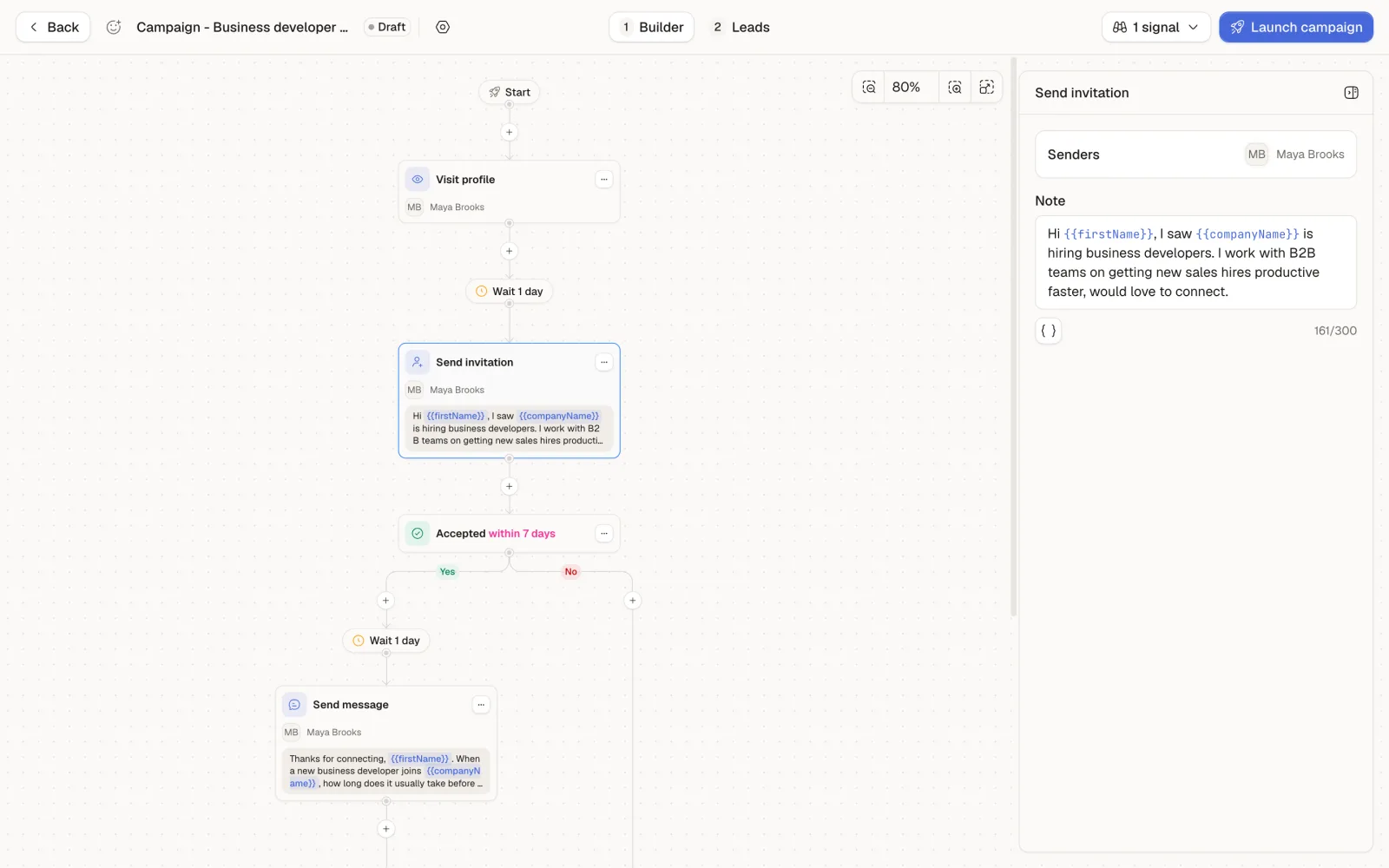This screenshot has height=868, width=1389.
Task: Click the Launch campaign button
Action: [x=1296, y=27]
